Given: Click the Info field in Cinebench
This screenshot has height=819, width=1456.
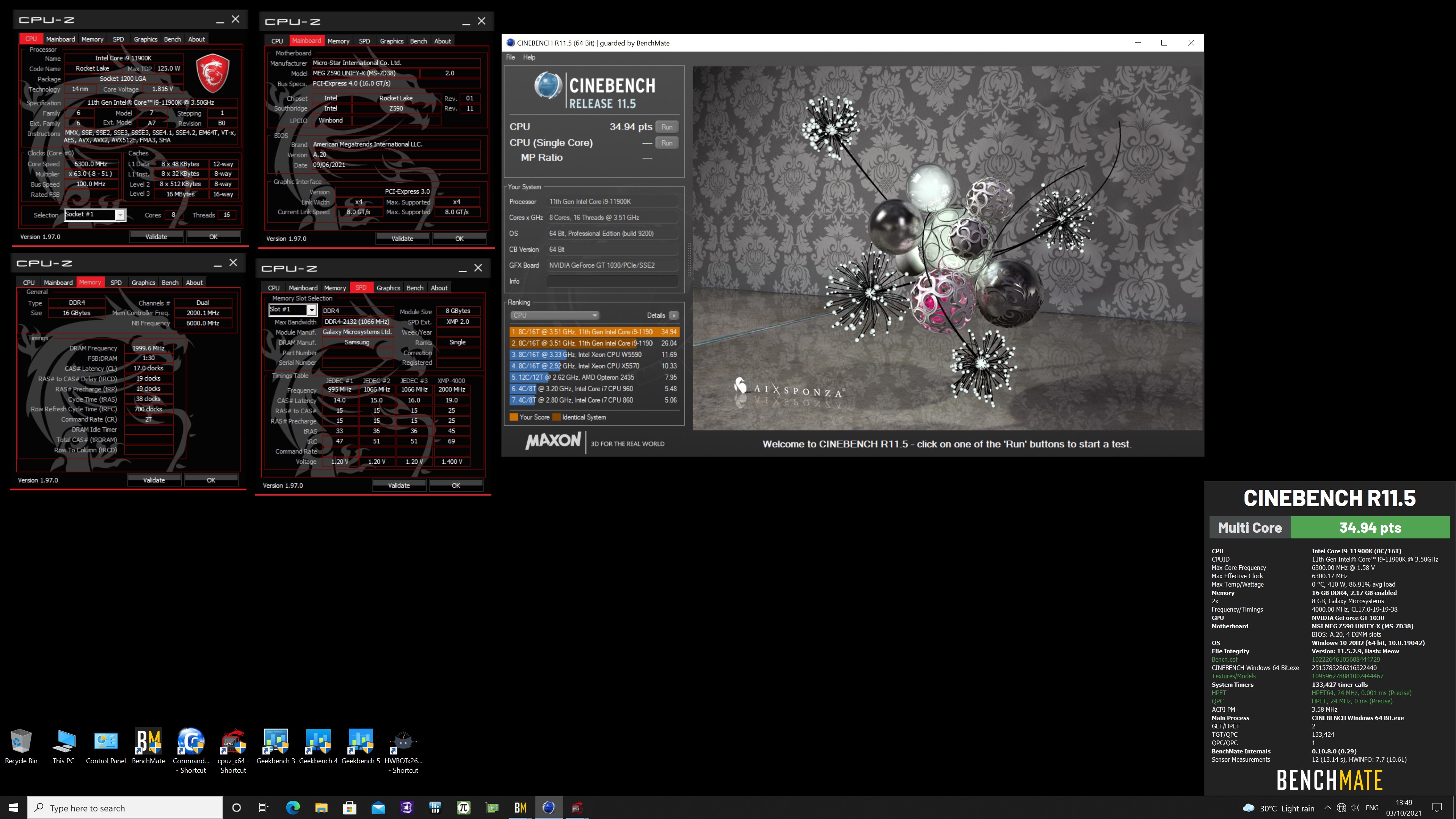Looking at the screenshot, I should 613,281.
